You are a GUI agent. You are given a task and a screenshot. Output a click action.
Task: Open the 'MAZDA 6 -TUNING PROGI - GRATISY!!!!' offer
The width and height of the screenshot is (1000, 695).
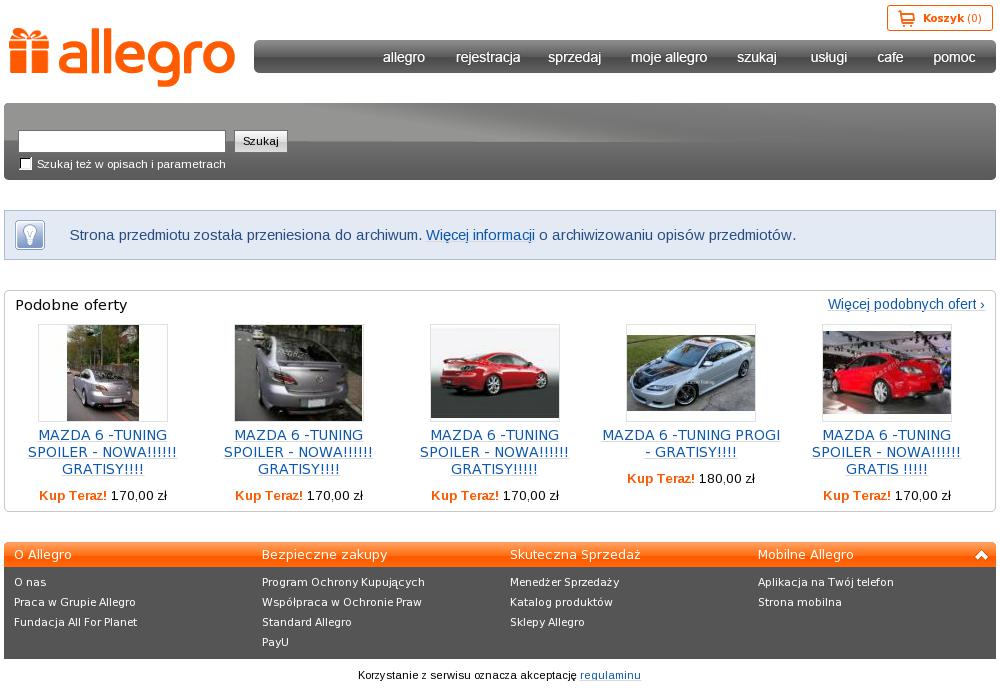[x=691, y=444]
